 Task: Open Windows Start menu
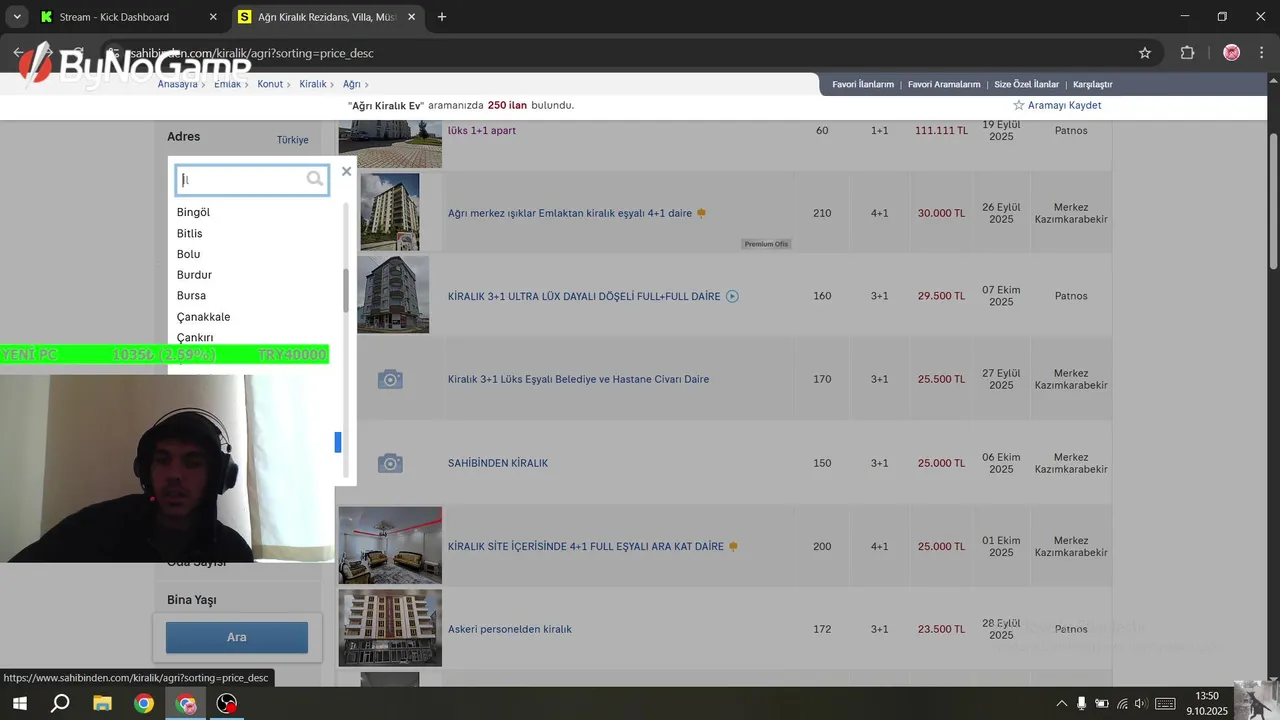click(19, 703)
